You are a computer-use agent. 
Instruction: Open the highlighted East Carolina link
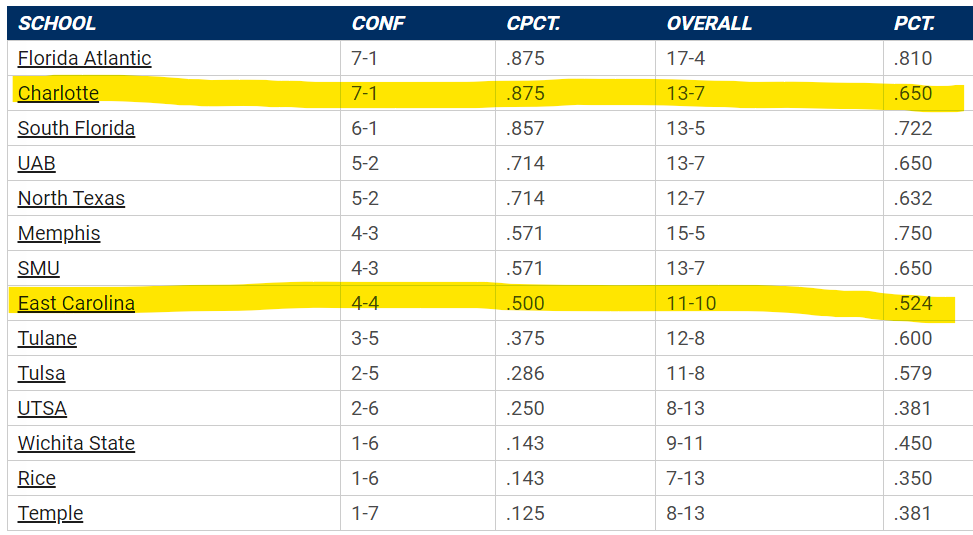(x=76, y=303)
